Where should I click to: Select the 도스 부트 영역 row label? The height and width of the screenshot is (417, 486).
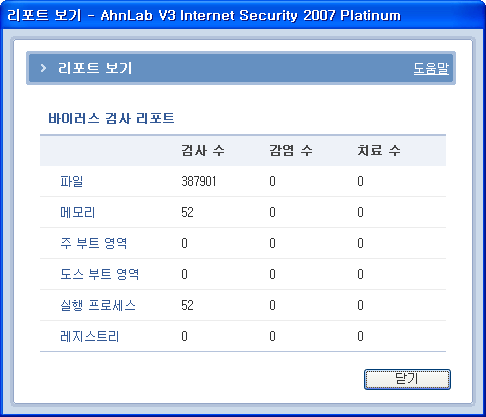(99, 274)
